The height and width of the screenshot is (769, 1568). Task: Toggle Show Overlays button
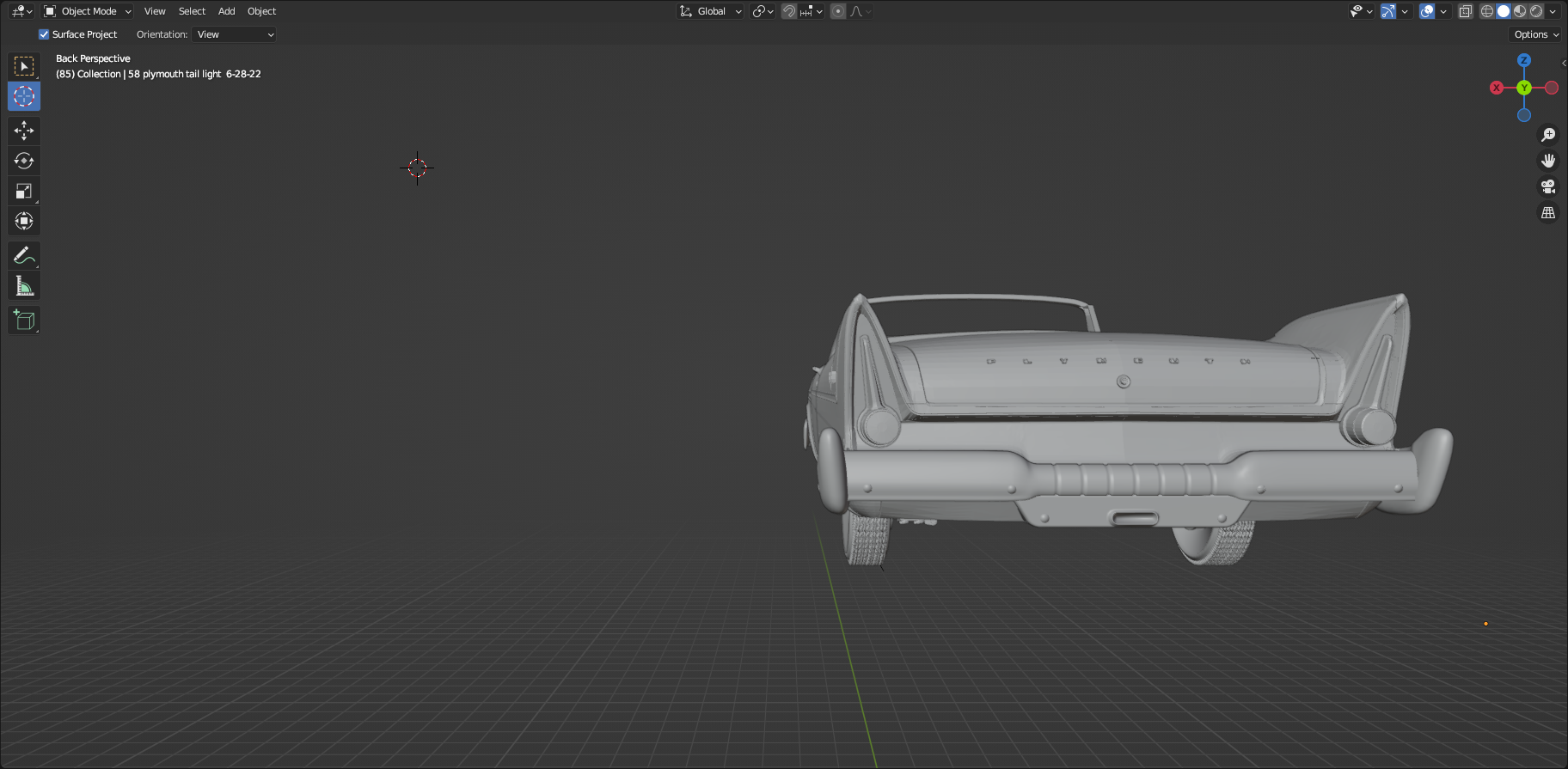[x=1427, y=11]
